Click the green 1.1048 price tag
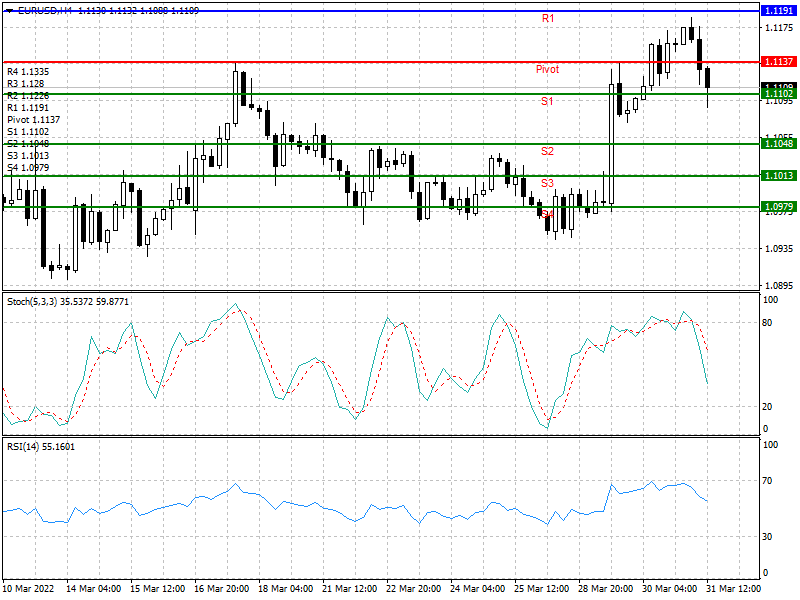This screenshot has width=800, height=600. pos(778,144)
